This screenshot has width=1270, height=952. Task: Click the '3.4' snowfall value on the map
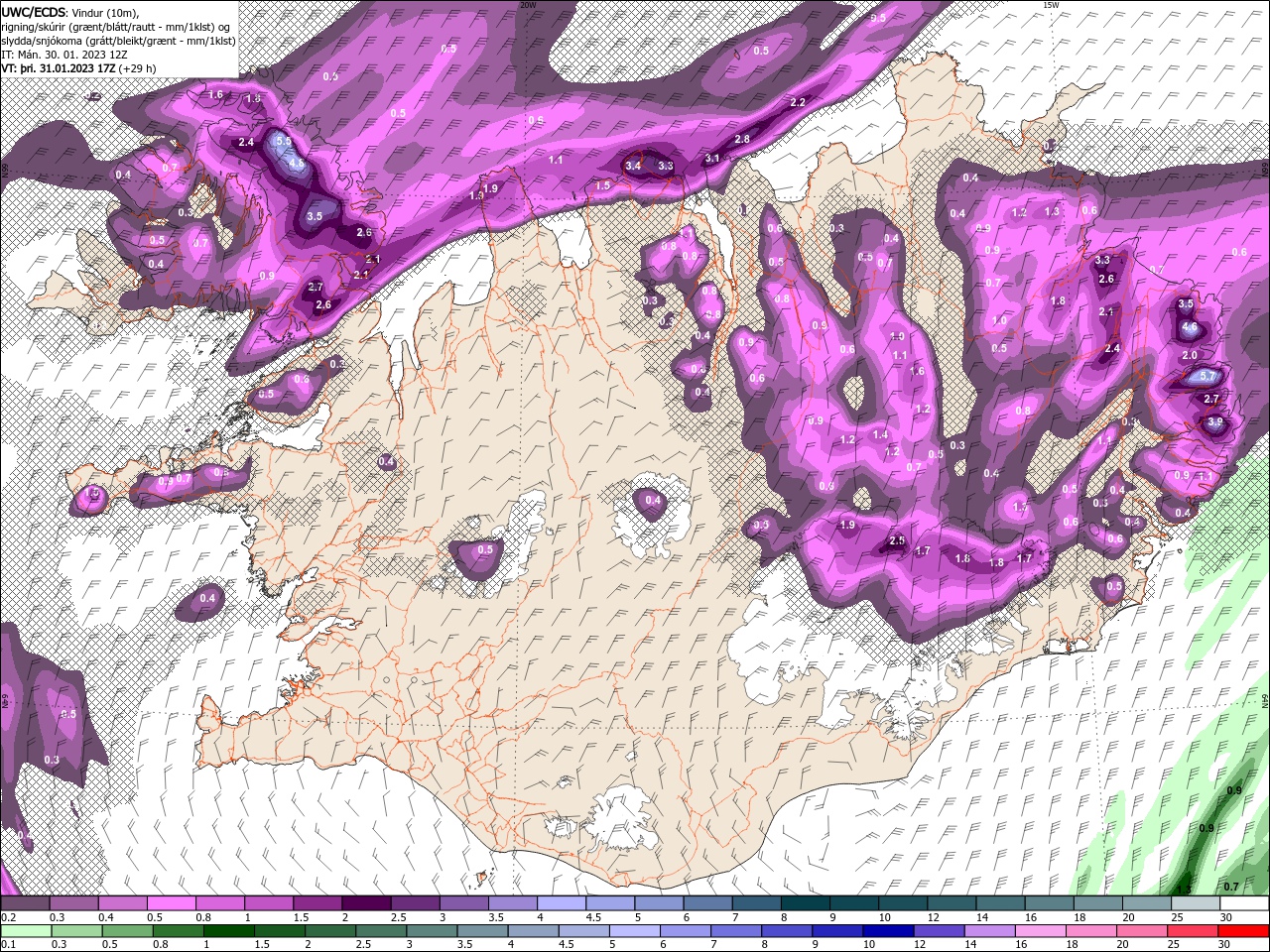click(x=633, y=166)
